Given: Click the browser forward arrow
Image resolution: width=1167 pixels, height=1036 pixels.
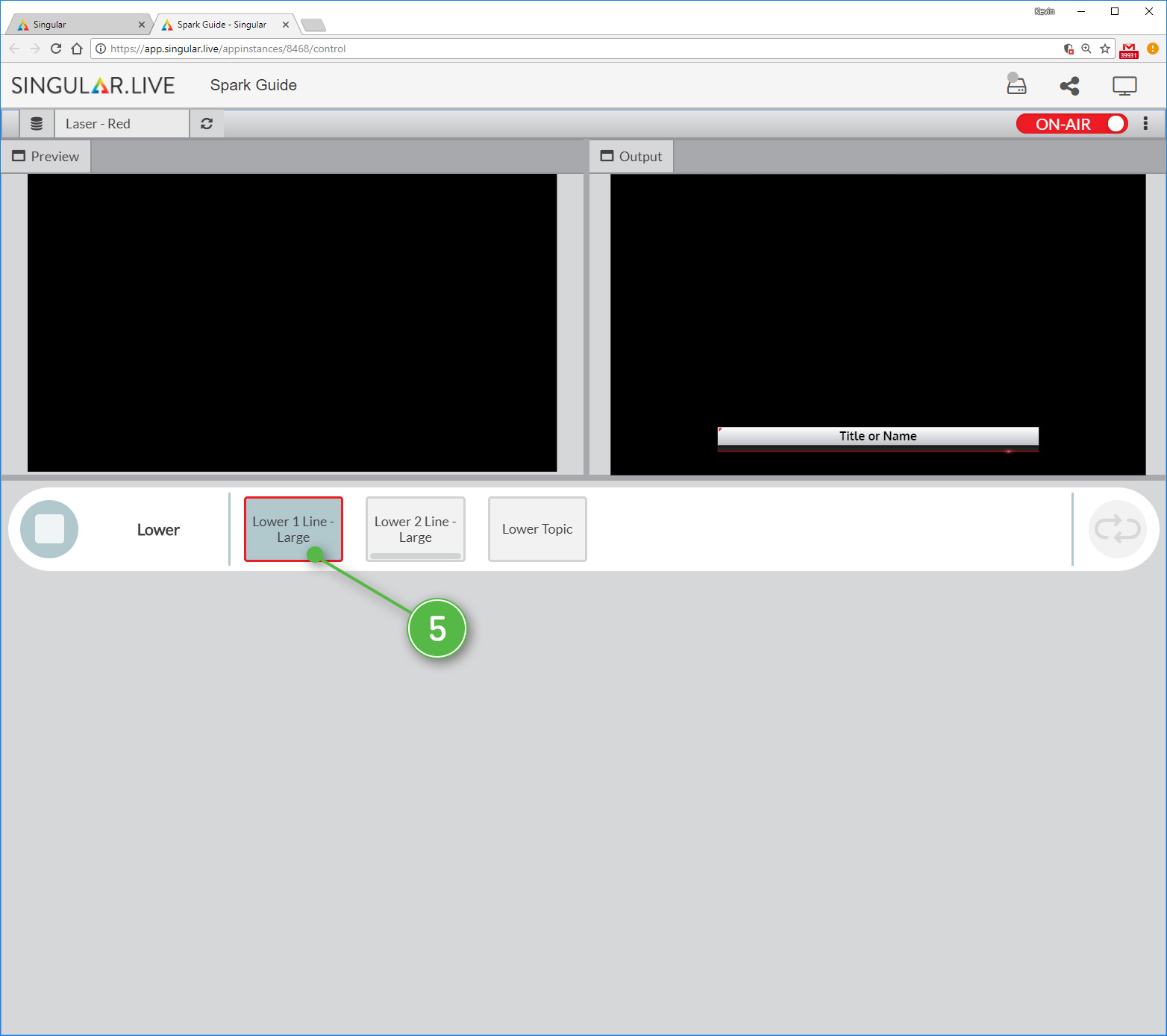Looking at the screenshot, I should (35, 49).
